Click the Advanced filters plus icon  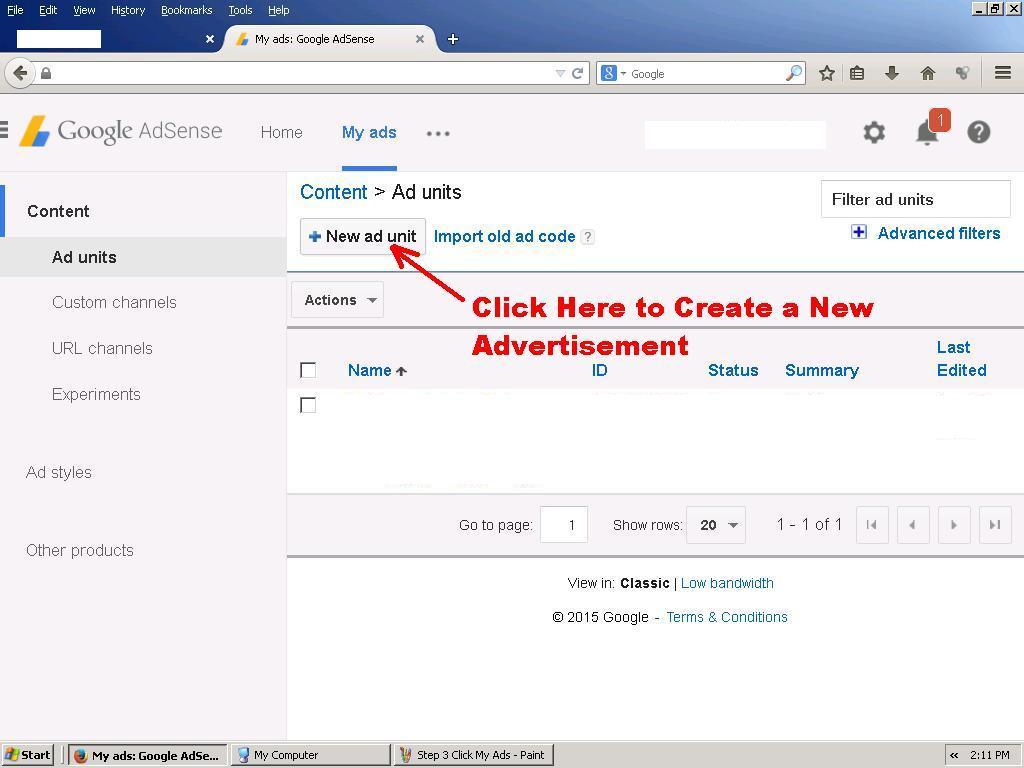(x=859, y=232)
